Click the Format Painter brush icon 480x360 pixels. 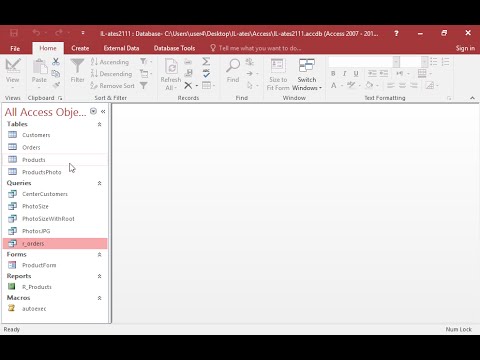pyautogui.click(x=56, y=85)
